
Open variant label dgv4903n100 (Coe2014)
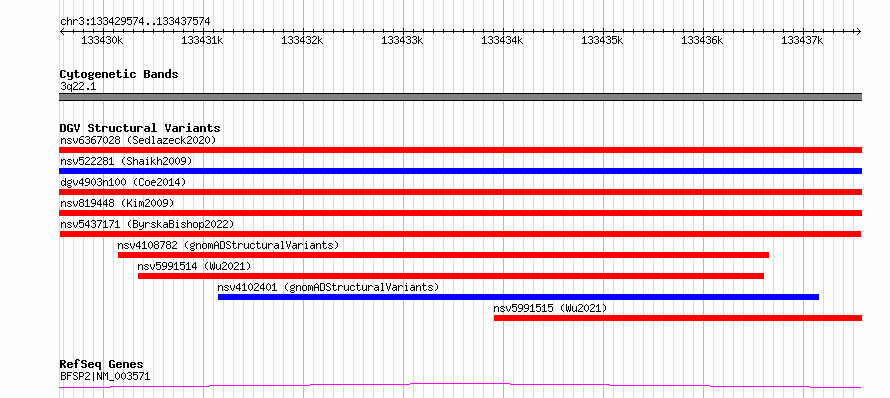click(123, 182)
